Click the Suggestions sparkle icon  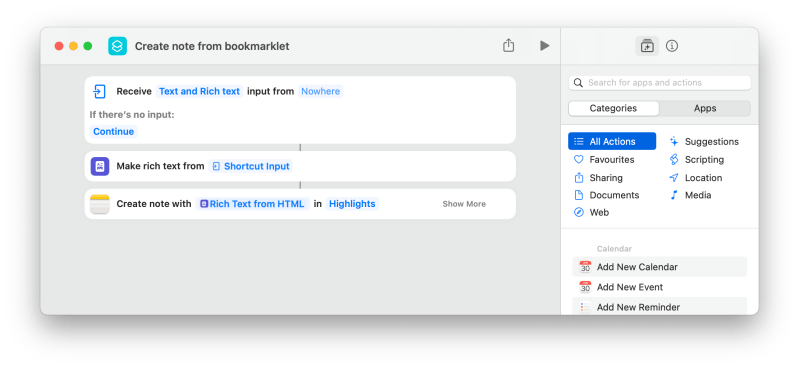[674, 141]
